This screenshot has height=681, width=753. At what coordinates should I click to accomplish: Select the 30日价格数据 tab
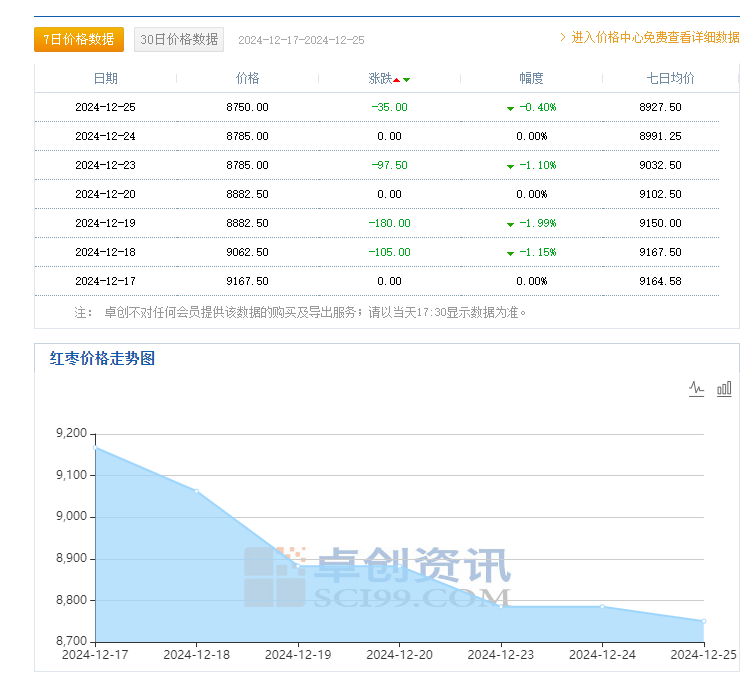pos(179,39)
